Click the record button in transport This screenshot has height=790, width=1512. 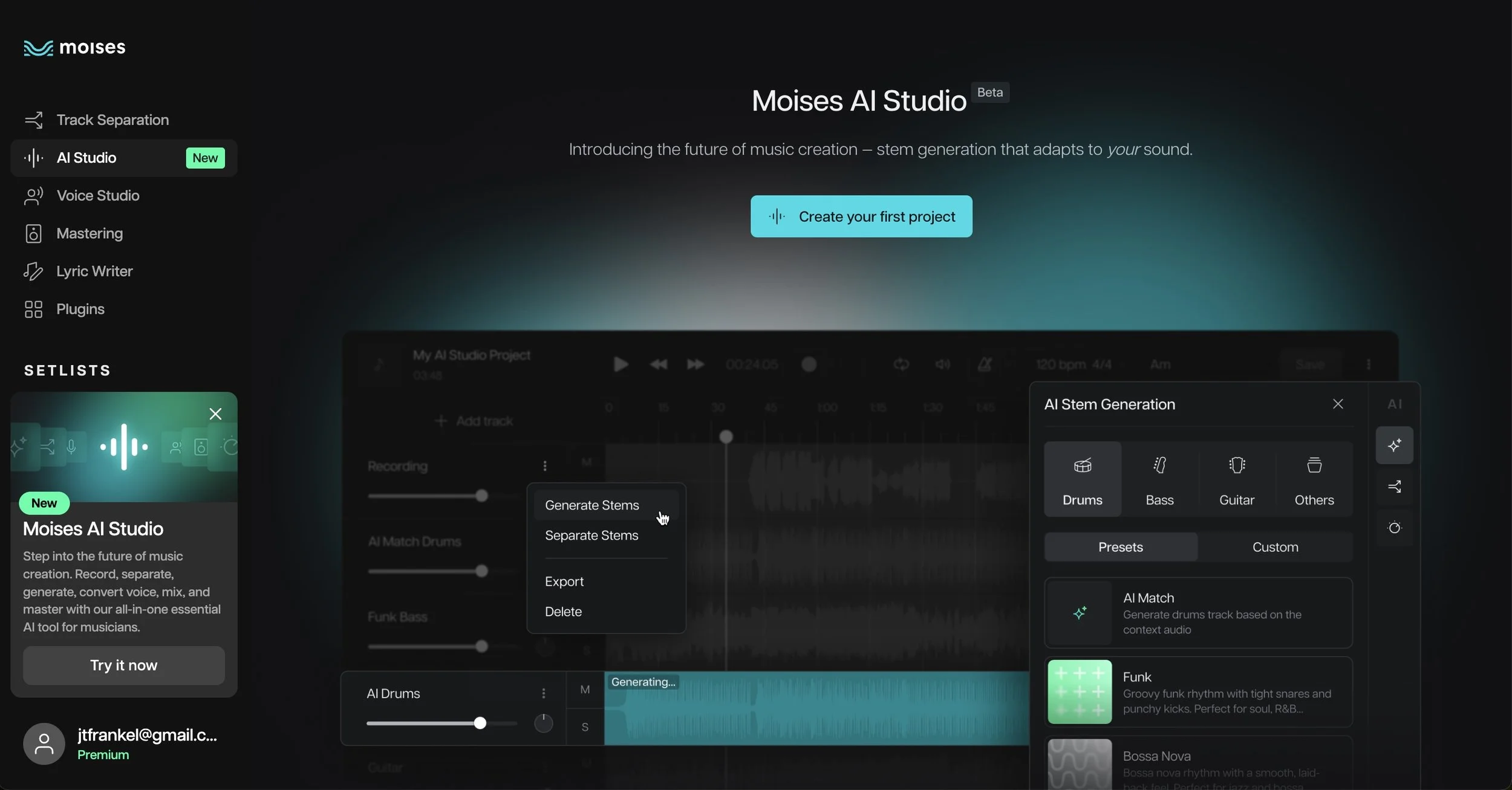pos(809,364)
